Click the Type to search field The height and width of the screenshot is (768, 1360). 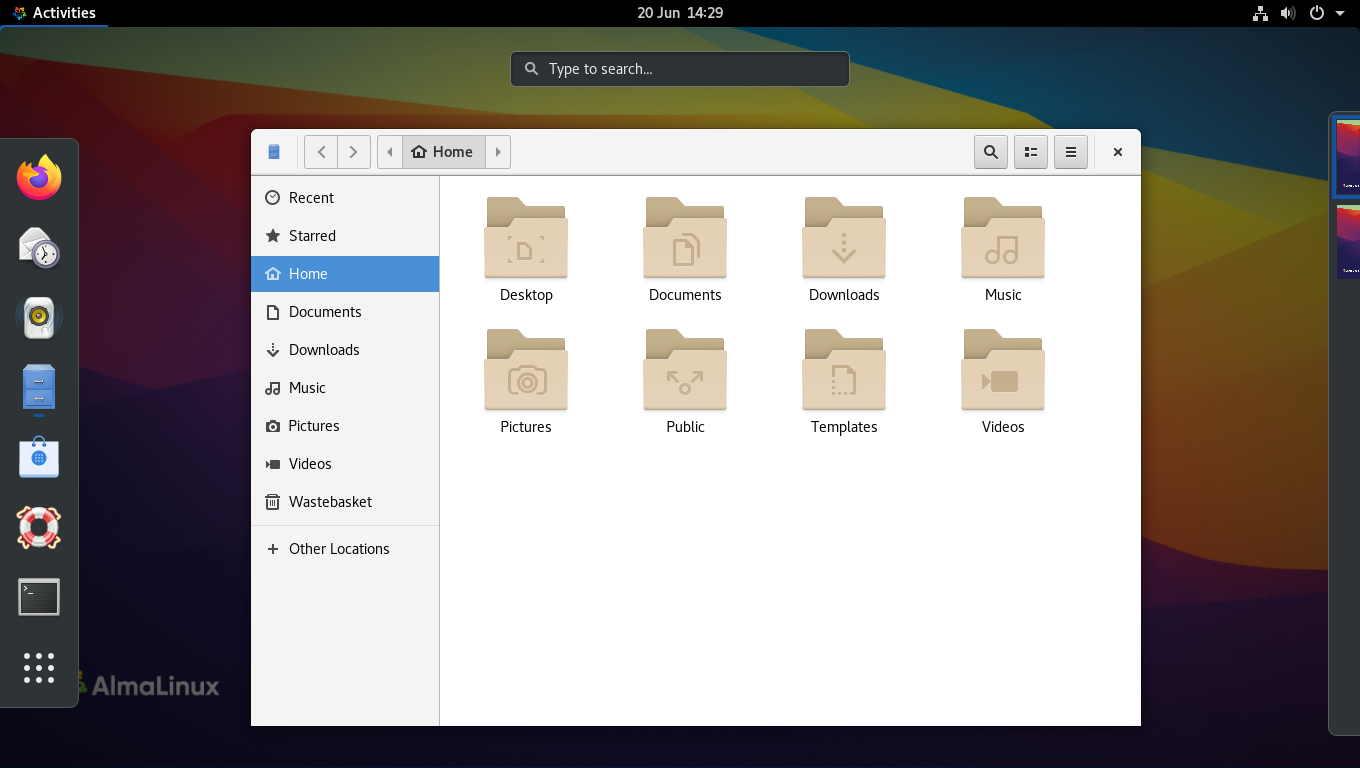pyautogui.click(x=679, y=68)
